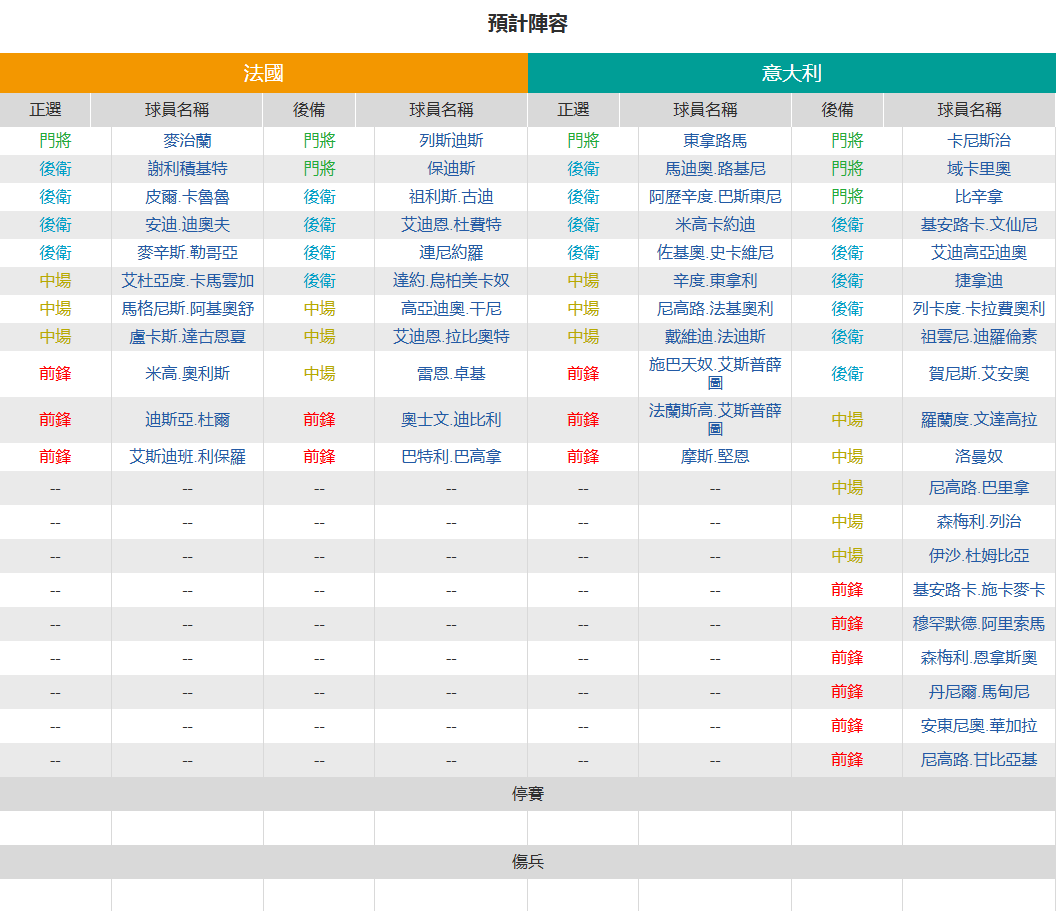Open 安東尼奧.華加拉 player page
The width and height of the screenshot is (1056, 911).
979,727
